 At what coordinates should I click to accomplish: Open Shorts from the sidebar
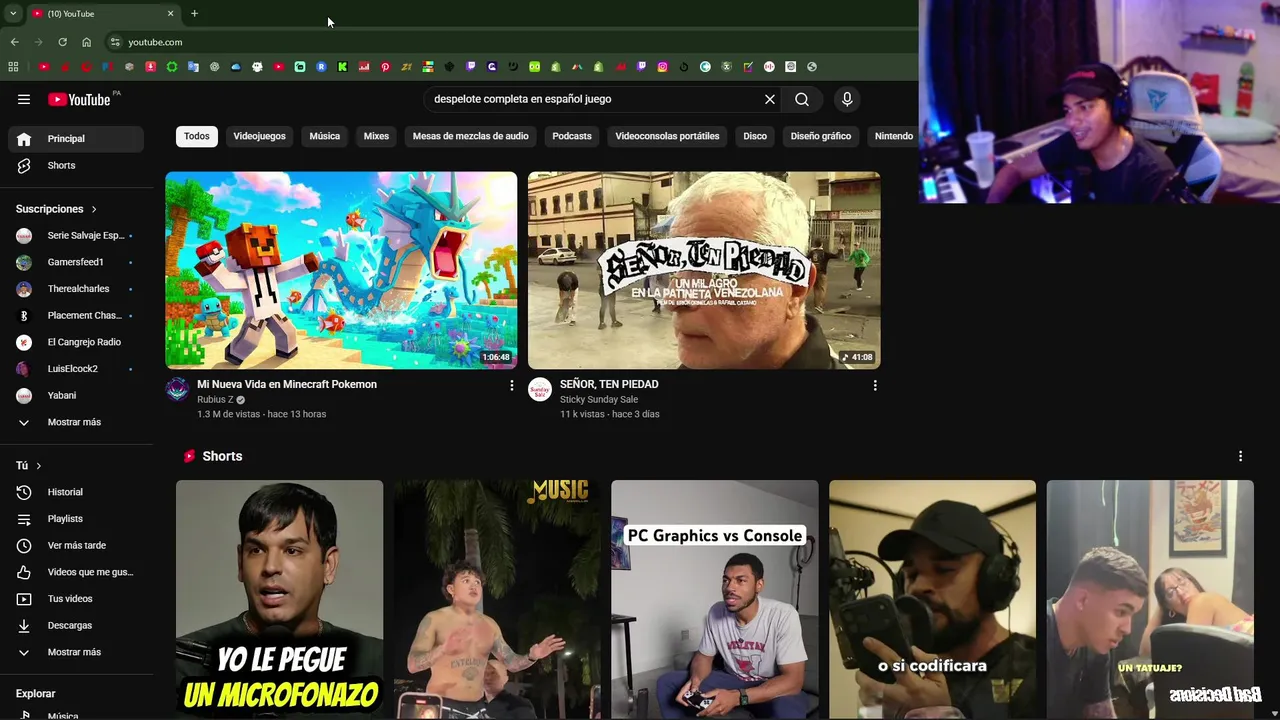point(76,165)
